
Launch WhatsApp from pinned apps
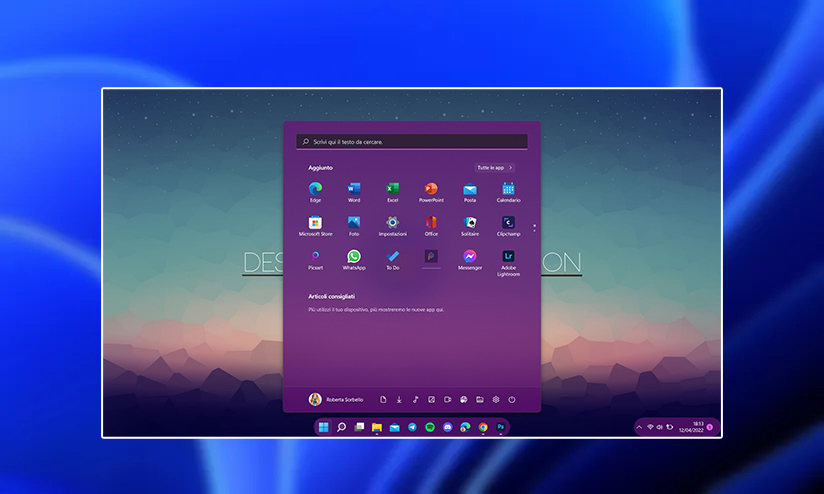[x=354, y=260]
